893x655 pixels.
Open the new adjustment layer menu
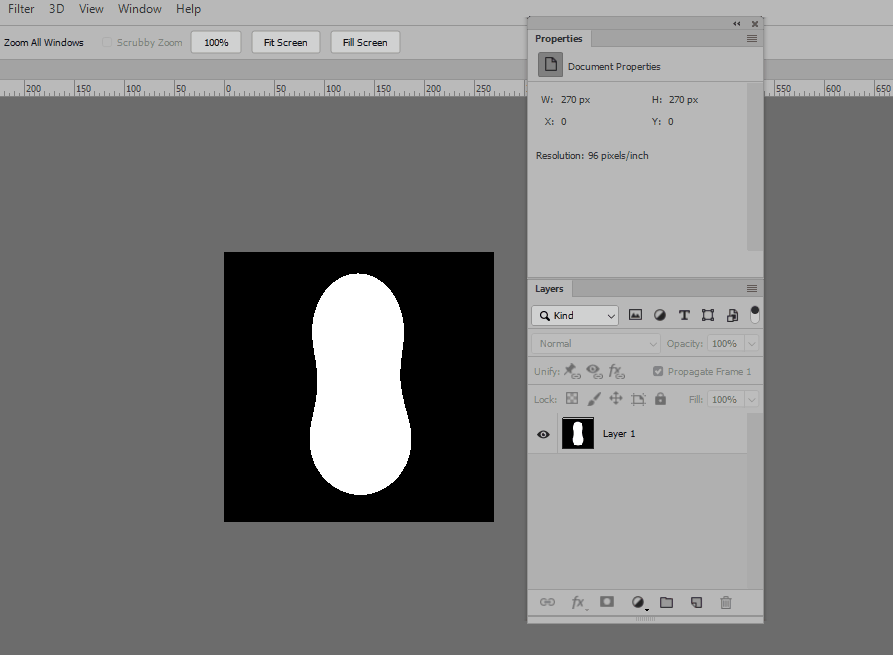[x=639, y=602]
